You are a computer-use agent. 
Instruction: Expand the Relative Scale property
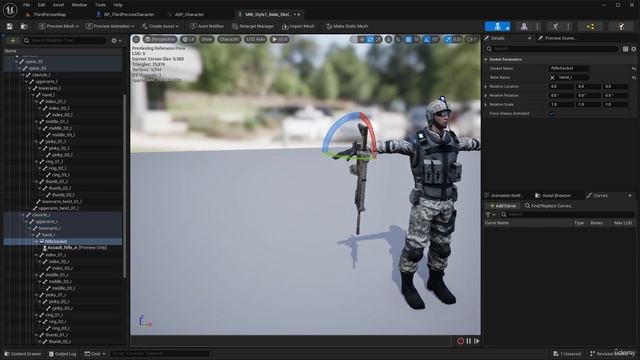point(486,104)
